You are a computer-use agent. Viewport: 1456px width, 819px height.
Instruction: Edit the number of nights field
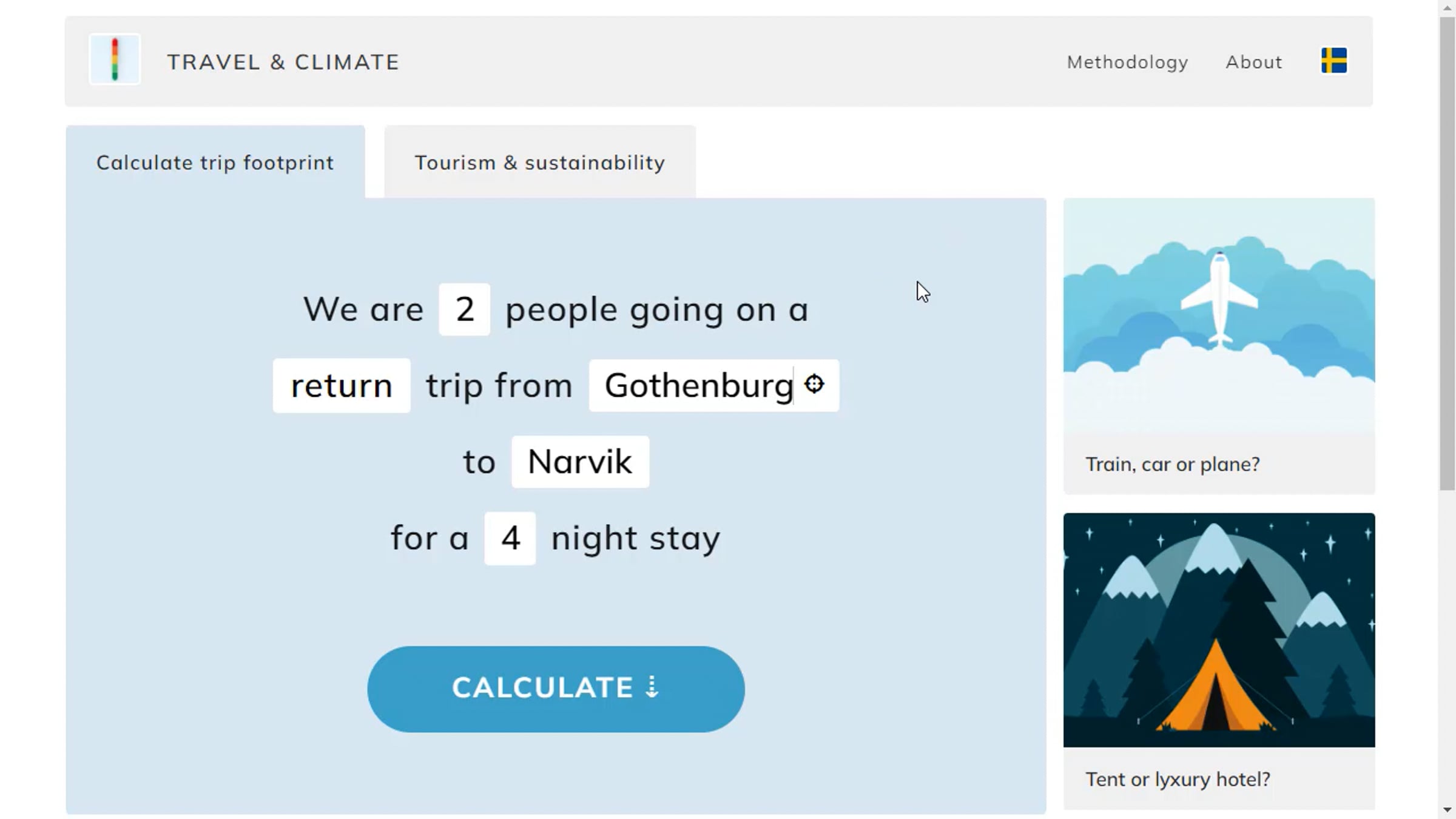click(510, 538)
